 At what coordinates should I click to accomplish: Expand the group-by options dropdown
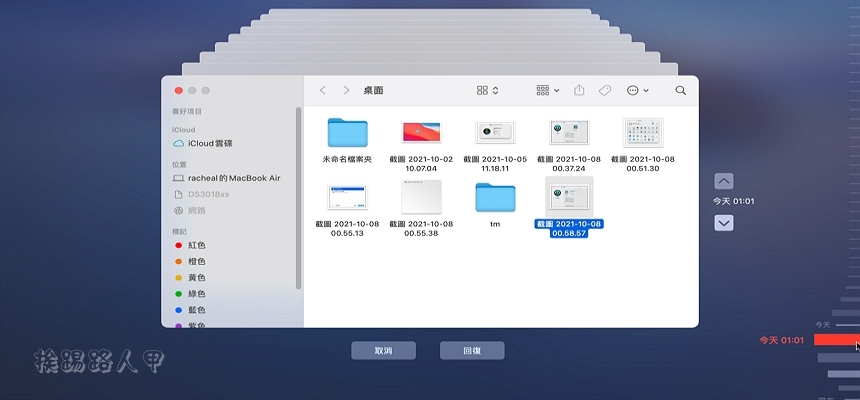tap(547, 90)
